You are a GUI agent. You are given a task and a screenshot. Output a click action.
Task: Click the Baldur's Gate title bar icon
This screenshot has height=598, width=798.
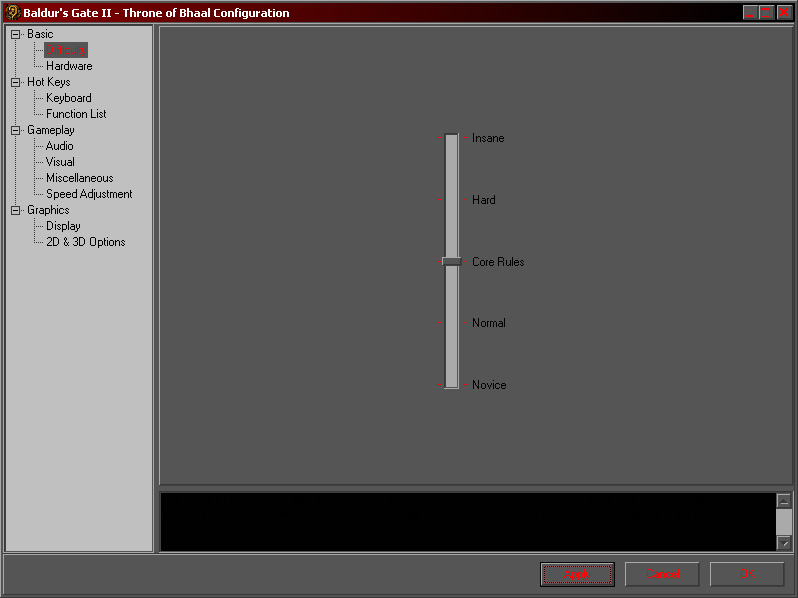[12, 12]
